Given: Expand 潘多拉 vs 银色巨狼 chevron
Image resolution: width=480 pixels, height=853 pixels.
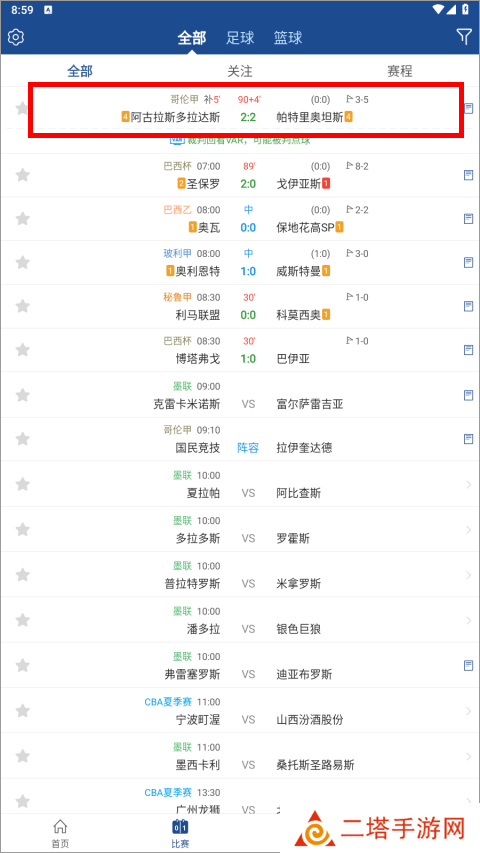Looking at the screenshot, I should [x=469, y=620].
